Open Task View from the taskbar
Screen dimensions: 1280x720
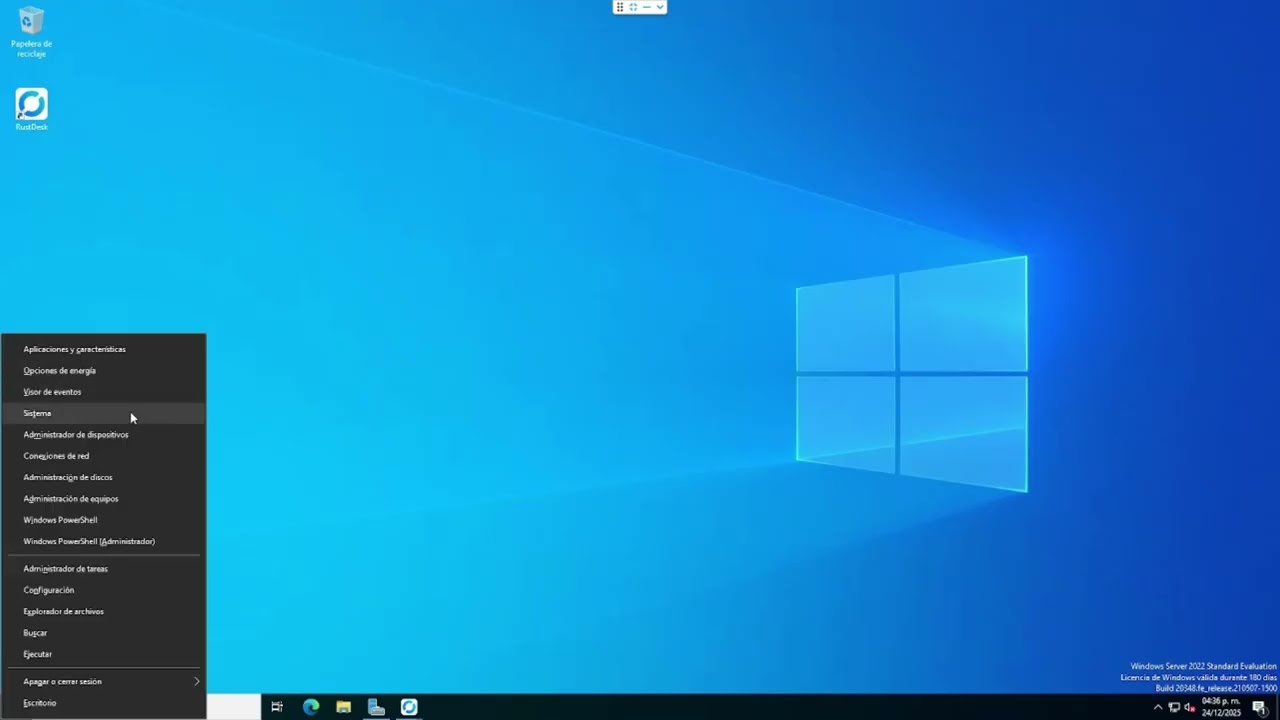tap(277, 707)
